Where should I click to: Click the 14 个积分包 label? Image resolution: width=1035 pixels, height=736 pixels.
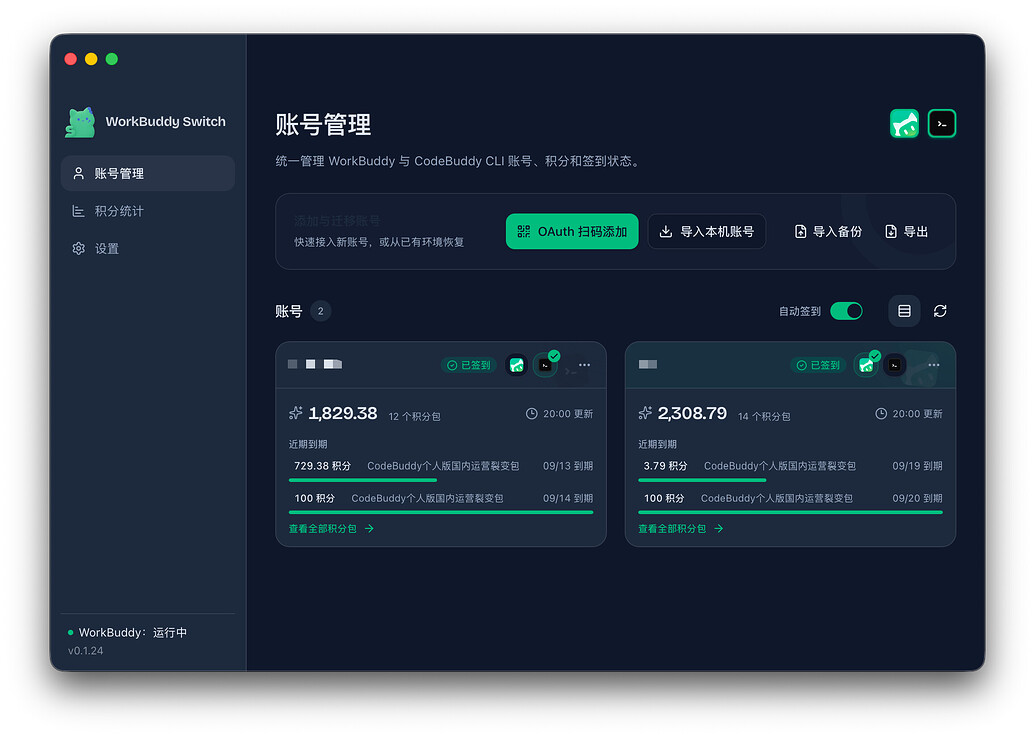[x=764, y=417]
